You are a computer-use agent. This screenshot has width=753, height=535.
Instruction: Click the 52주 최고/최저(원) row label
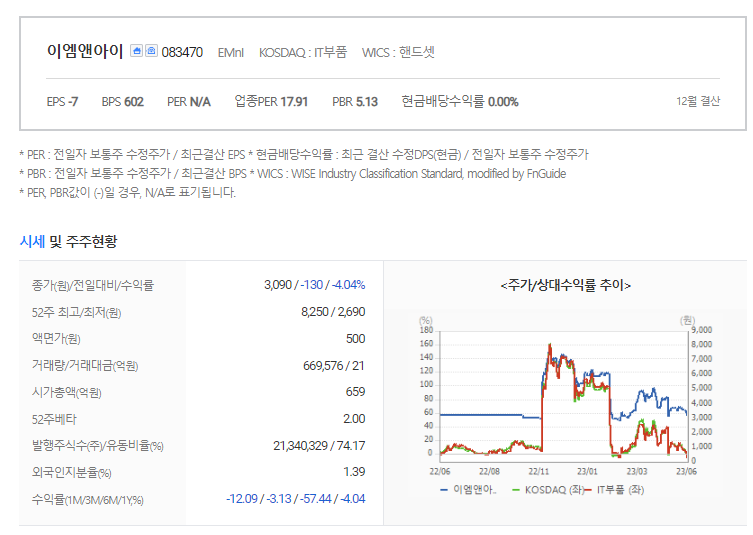76,313
